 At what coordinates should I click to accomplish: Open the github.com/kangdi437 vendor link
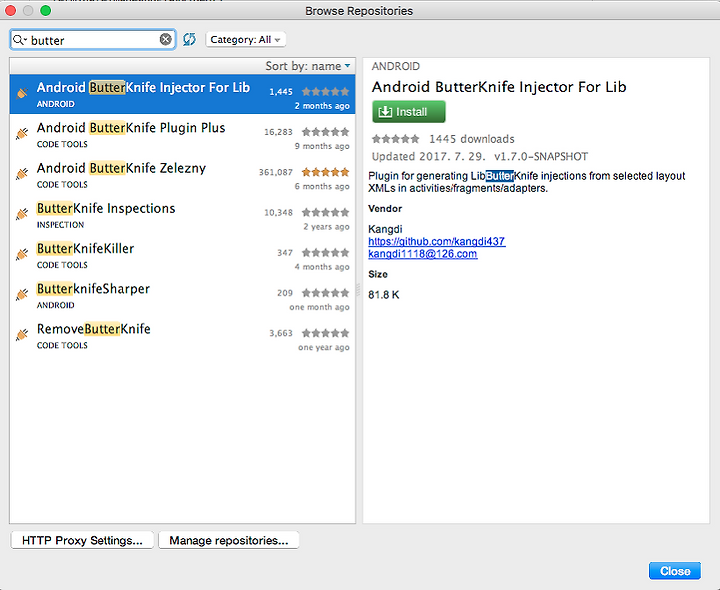[x=437, y=241]
